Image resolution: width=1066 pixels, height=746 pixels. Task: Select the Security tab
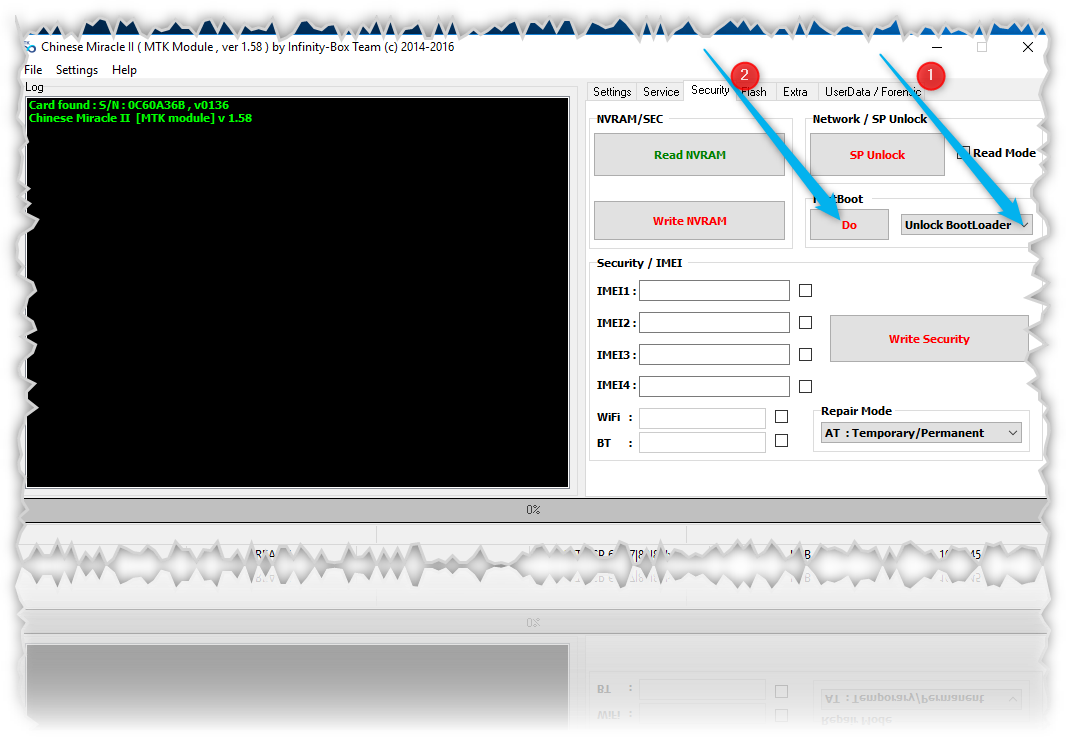[710, 90]
